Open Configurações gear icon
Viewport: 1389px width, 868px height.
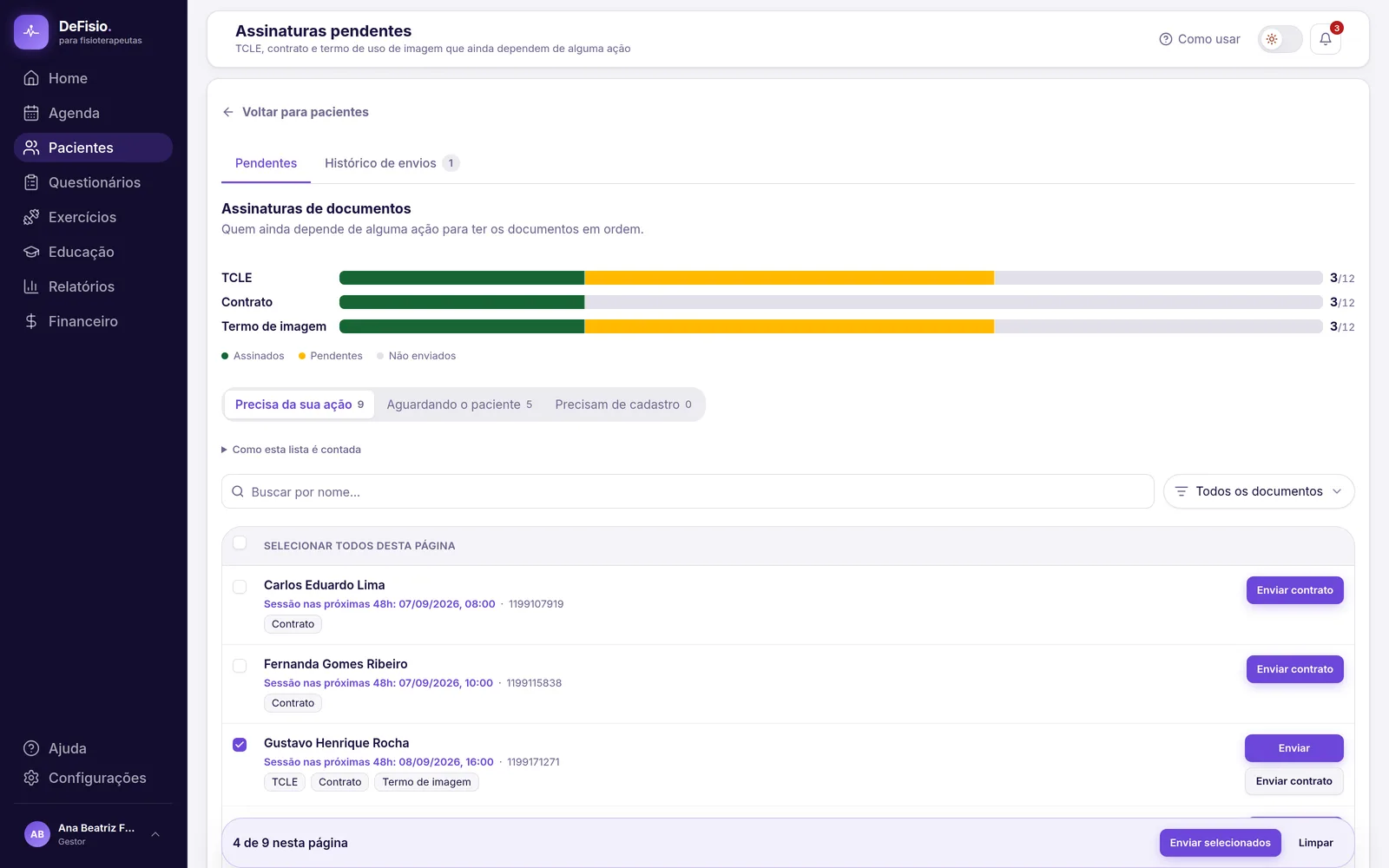tap(31, 778)
